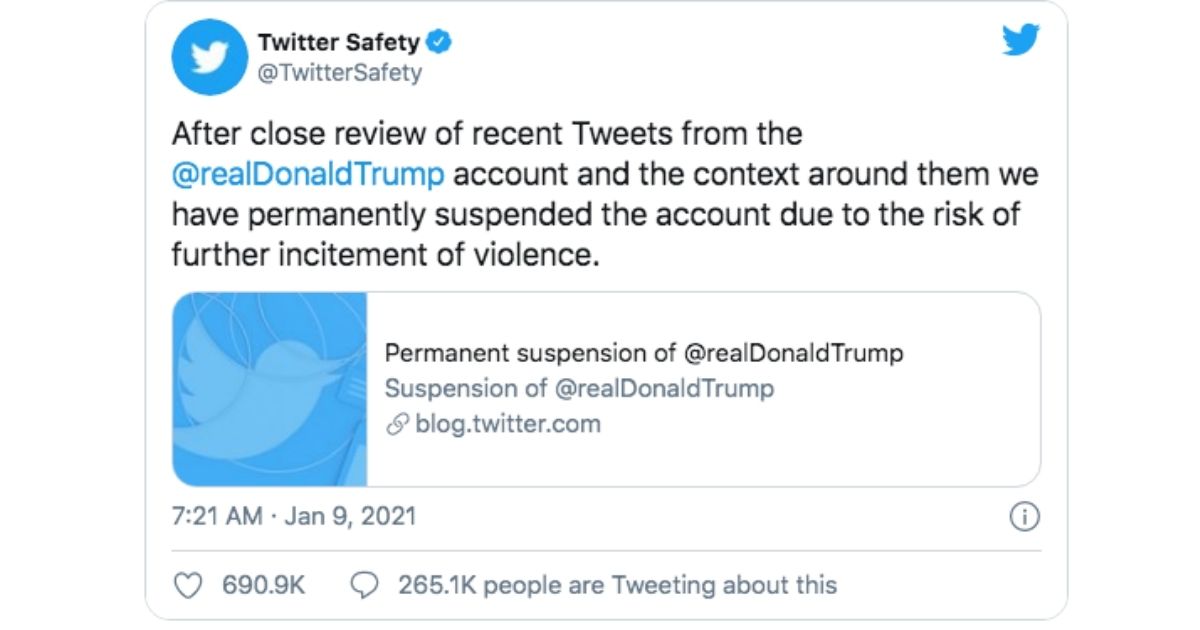The width and height of the screenshot is (1200, 630).
Task: Click the @realDonaldTrump mention in tweet text
Action: [308, 174]
